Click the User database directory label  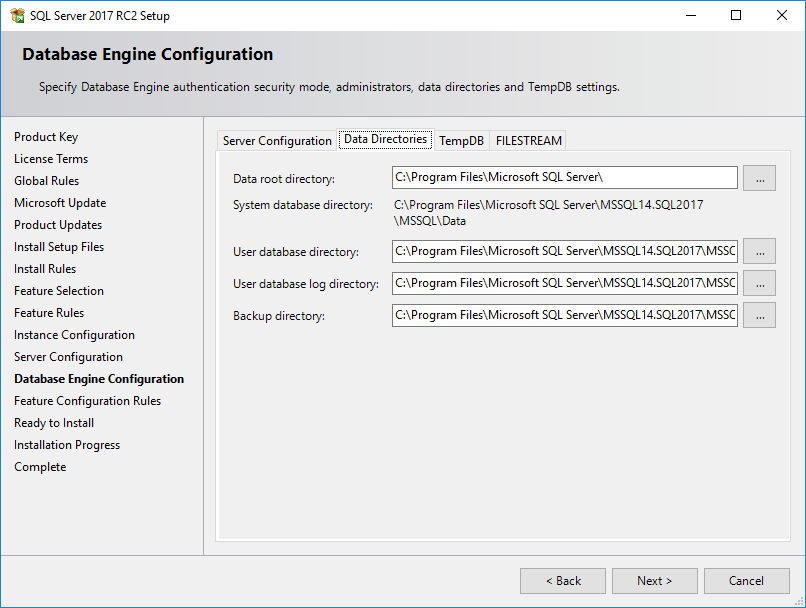tap(296, 252)
